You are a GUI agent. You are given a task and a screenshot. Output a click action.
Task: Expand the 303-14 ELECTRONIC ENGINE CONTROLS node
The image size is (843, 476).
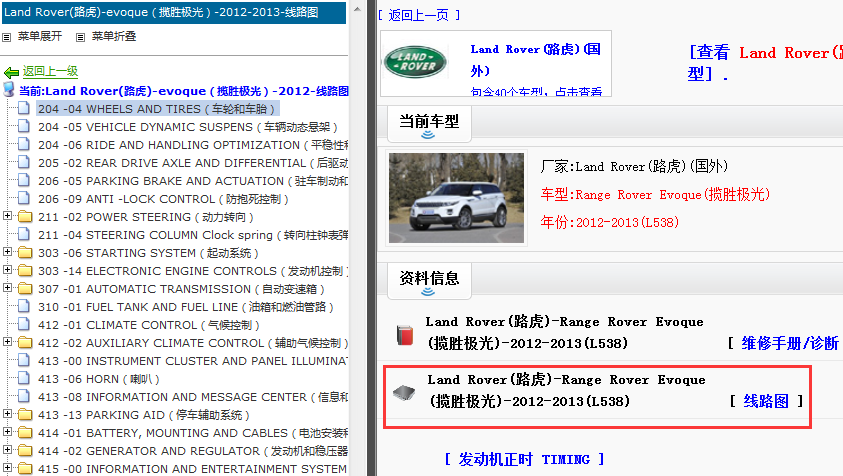(7, 269)
